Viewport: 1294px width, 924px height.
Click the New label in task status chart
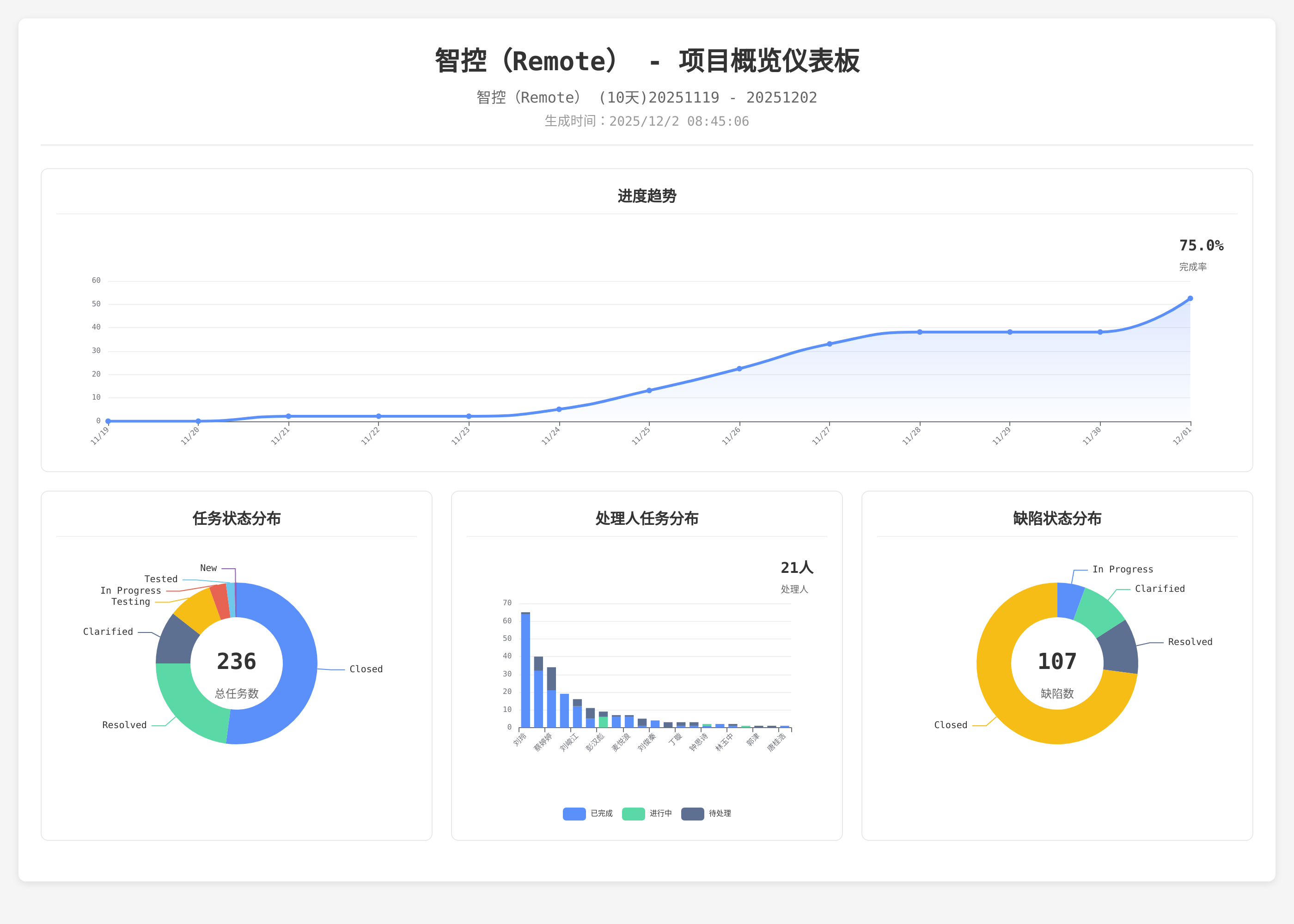(x=208, y=568)
